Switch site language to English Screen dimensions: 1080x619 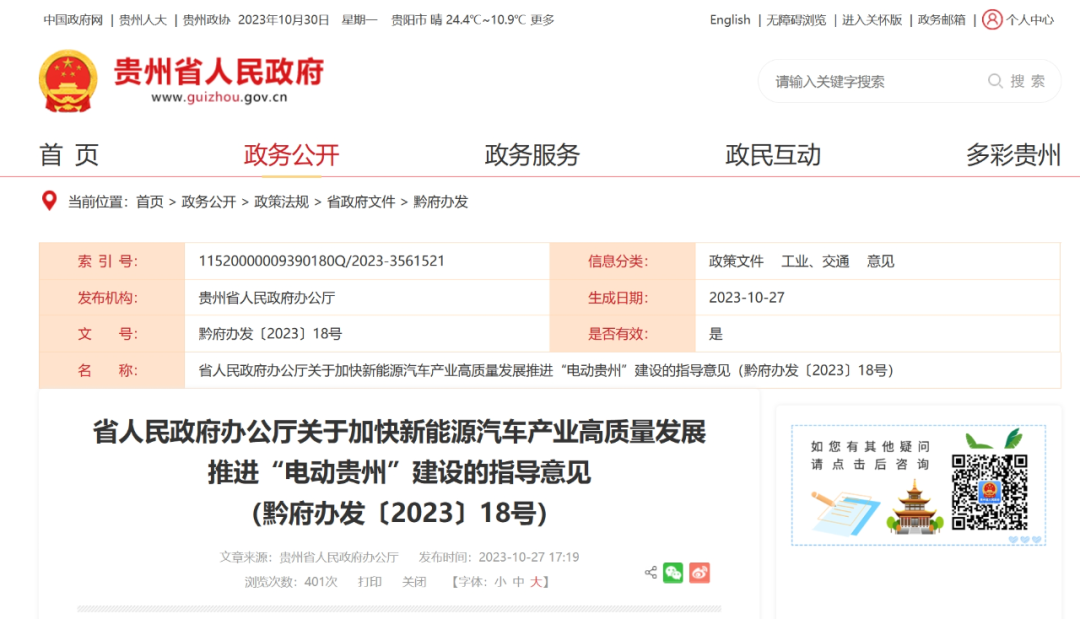click(730, 19)
